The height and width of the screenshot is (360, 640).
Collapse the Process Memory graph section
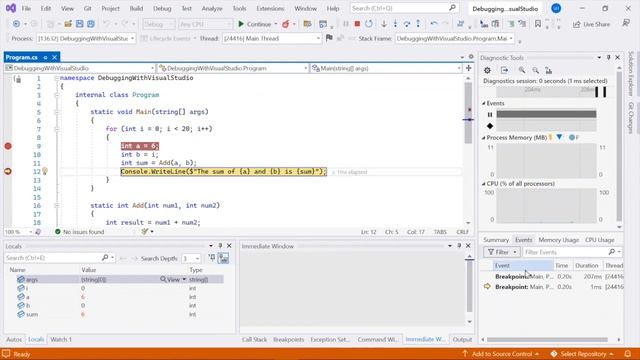(484, 138)
